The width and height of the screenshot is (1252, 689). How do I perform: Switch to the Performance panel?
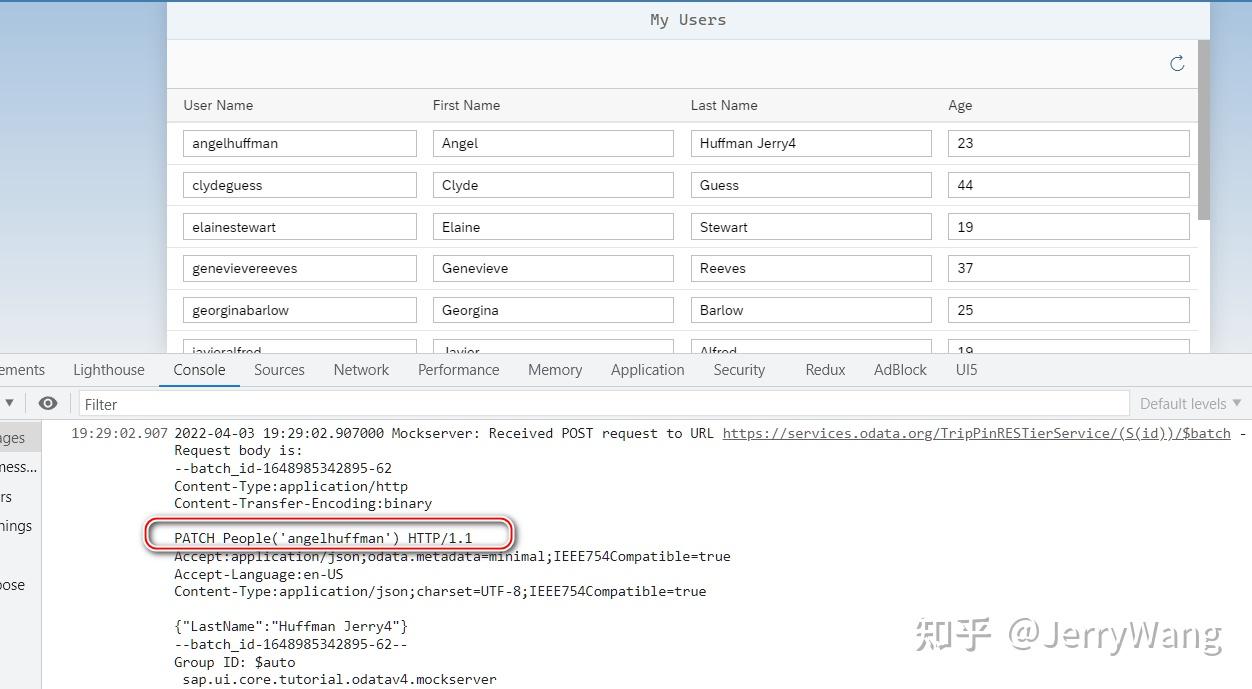pos(458,370)
